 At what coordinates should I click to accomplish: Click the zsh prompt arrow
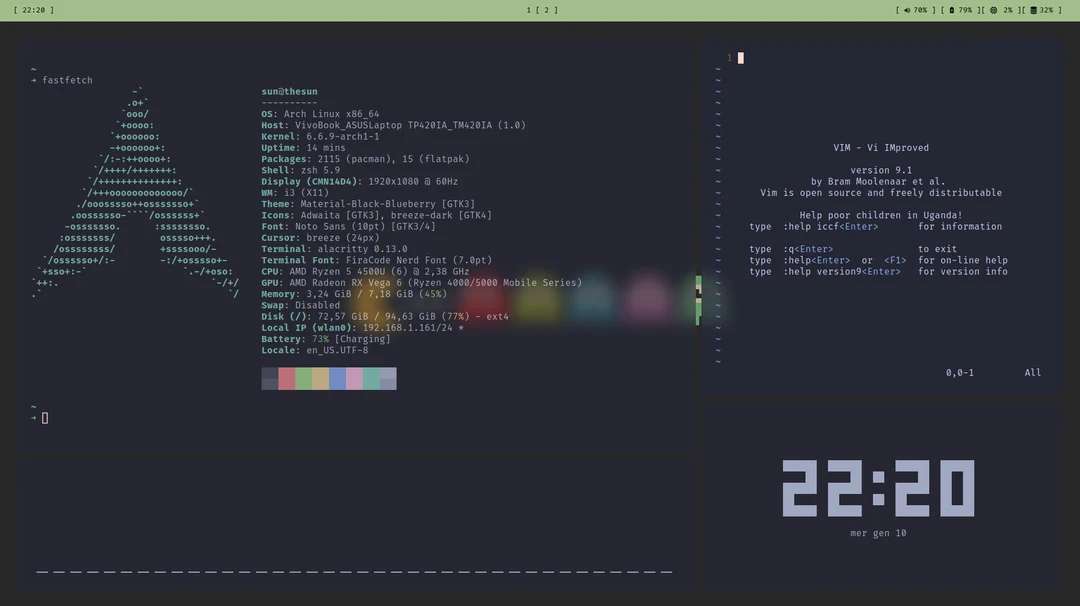tap(33, 418)
